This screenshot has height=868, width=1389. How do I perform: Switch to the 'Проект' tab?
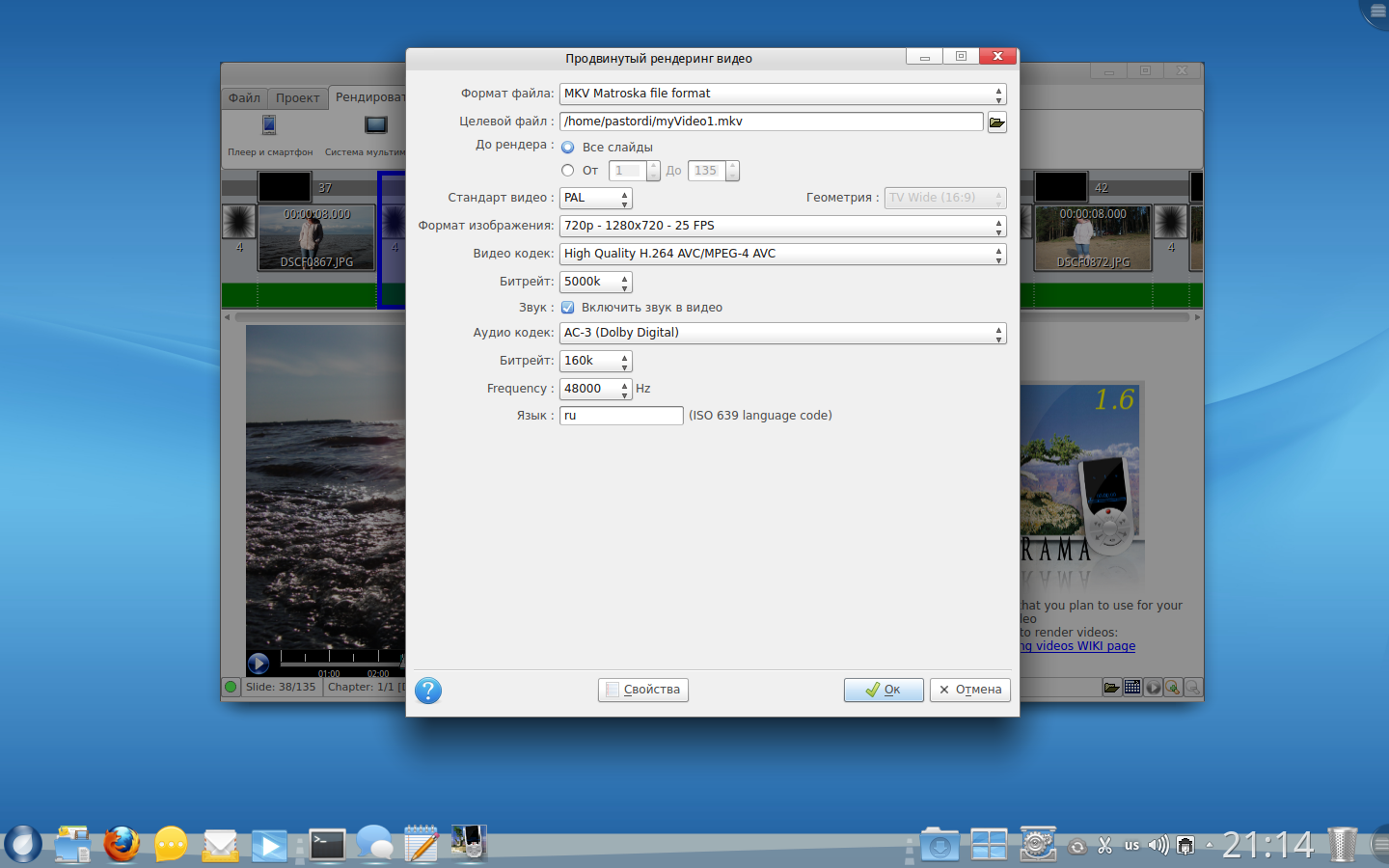(x=297, y=98)
